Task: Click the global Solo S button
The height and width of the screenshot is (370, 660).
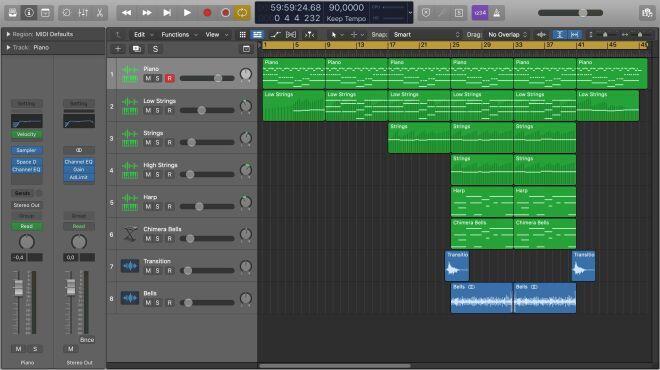Action: tap(155, 49)
